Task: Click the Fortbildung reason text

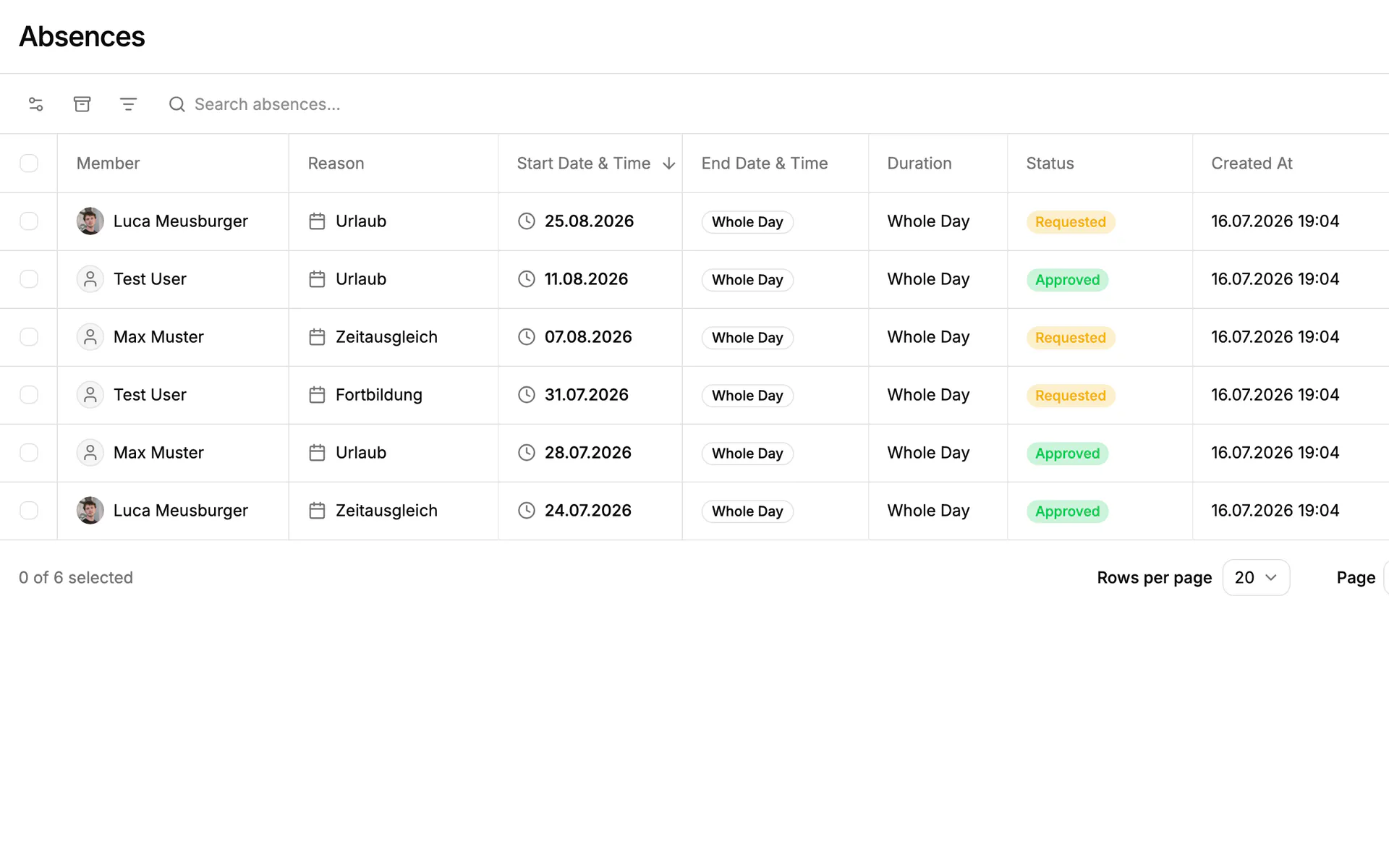Action: click(379, 395)
